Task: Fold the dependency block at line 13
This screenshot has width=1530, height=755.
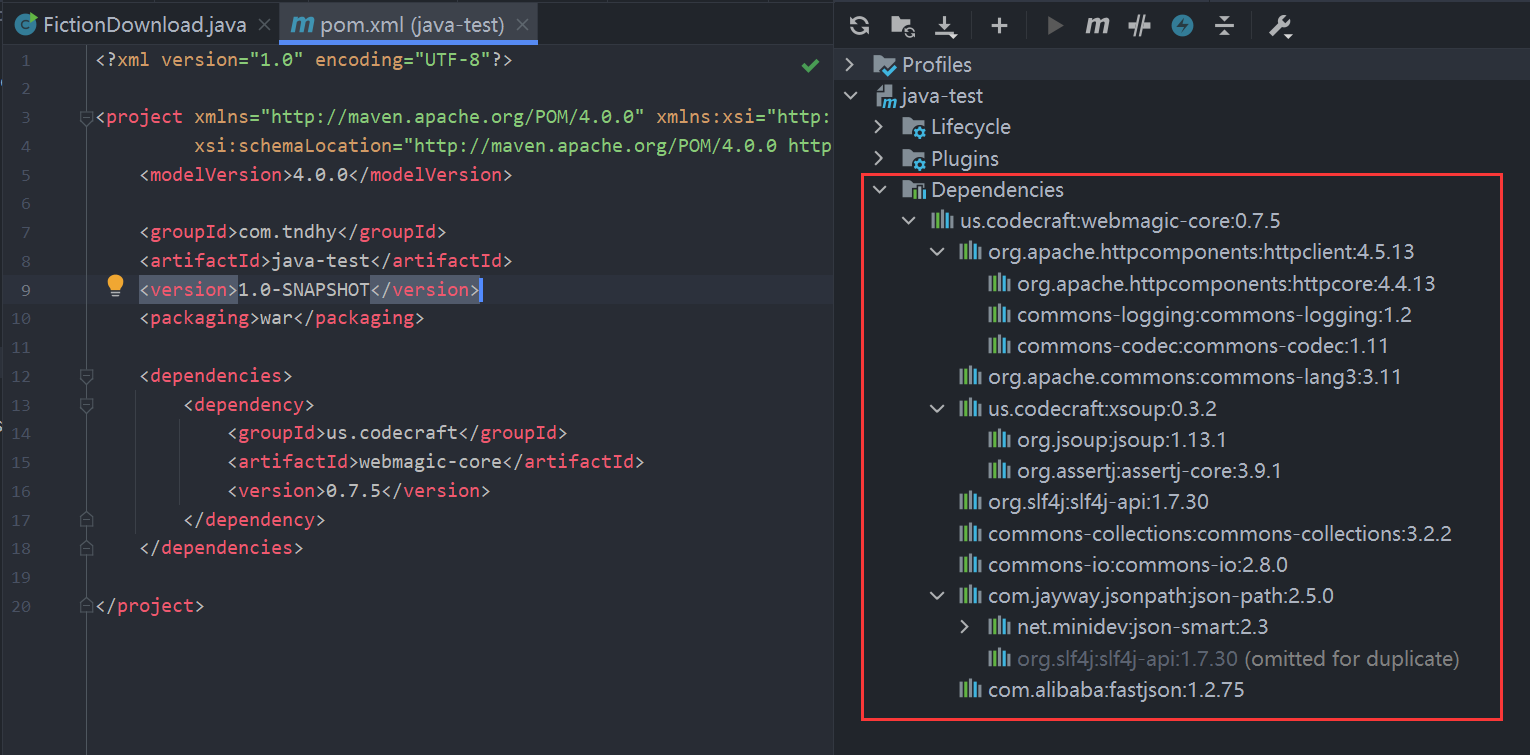Action: (86, 405)
